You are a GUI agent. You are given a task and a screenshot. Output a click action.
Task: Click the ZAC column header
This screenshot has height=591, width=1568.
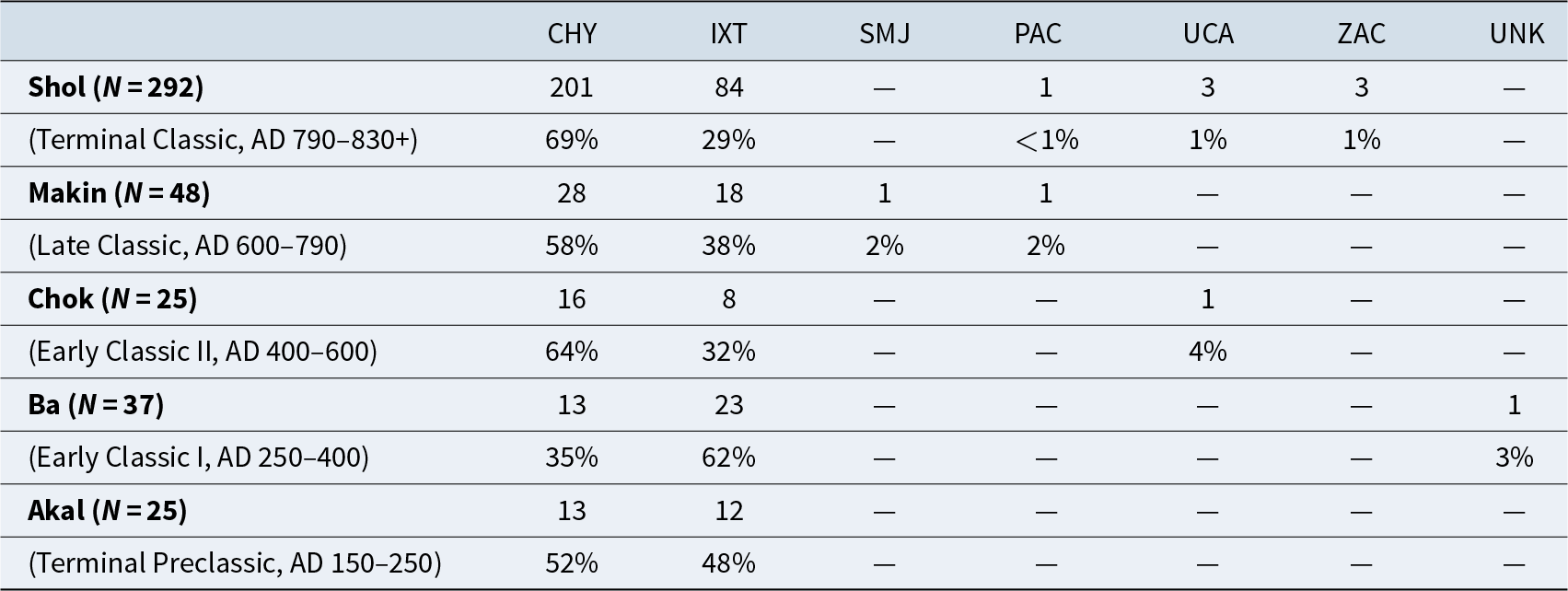(x=1361, y=34)
